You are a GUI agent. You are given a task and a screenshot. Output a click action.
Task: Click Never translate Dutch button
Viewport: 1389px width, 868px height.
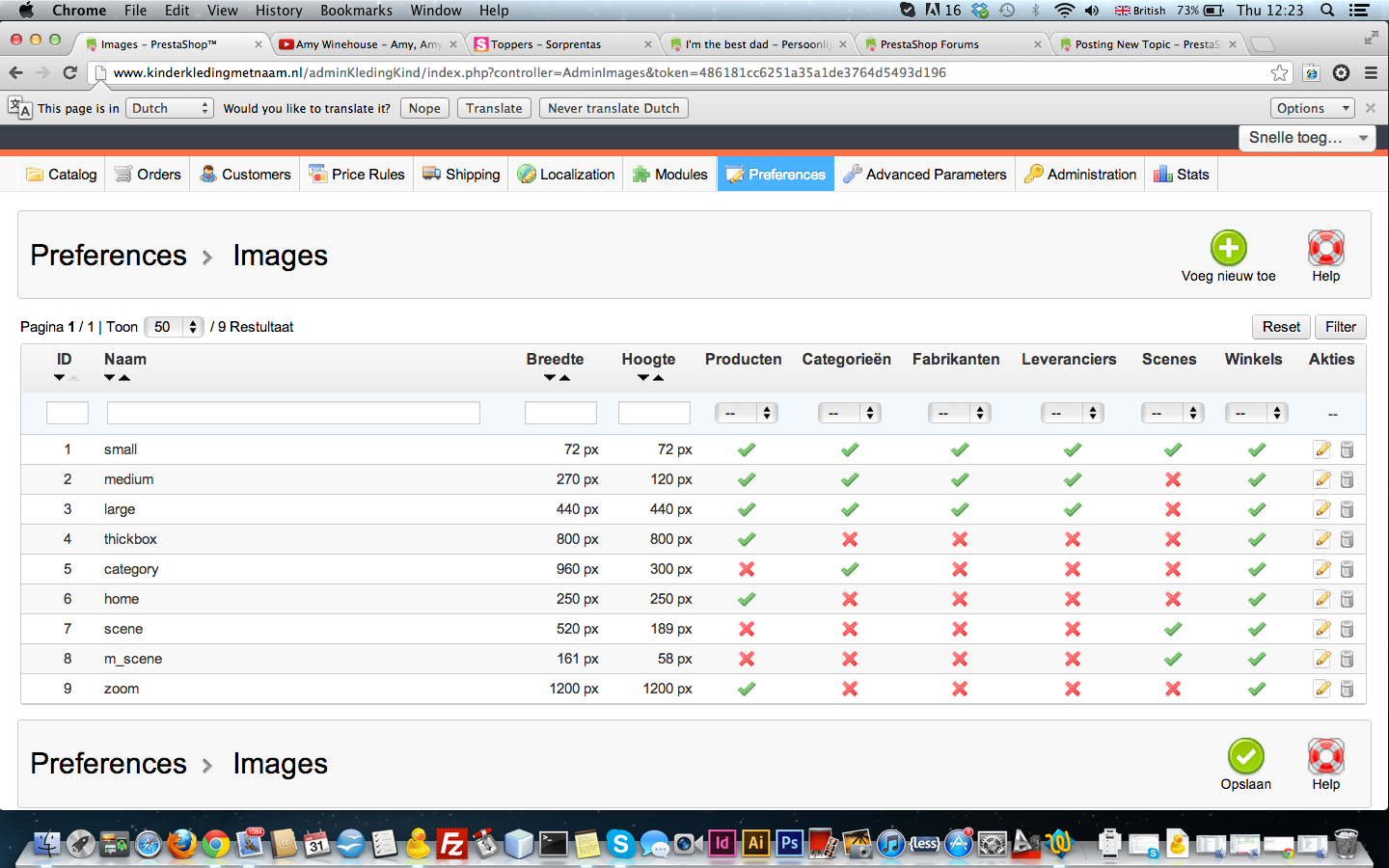click(613, 108)
